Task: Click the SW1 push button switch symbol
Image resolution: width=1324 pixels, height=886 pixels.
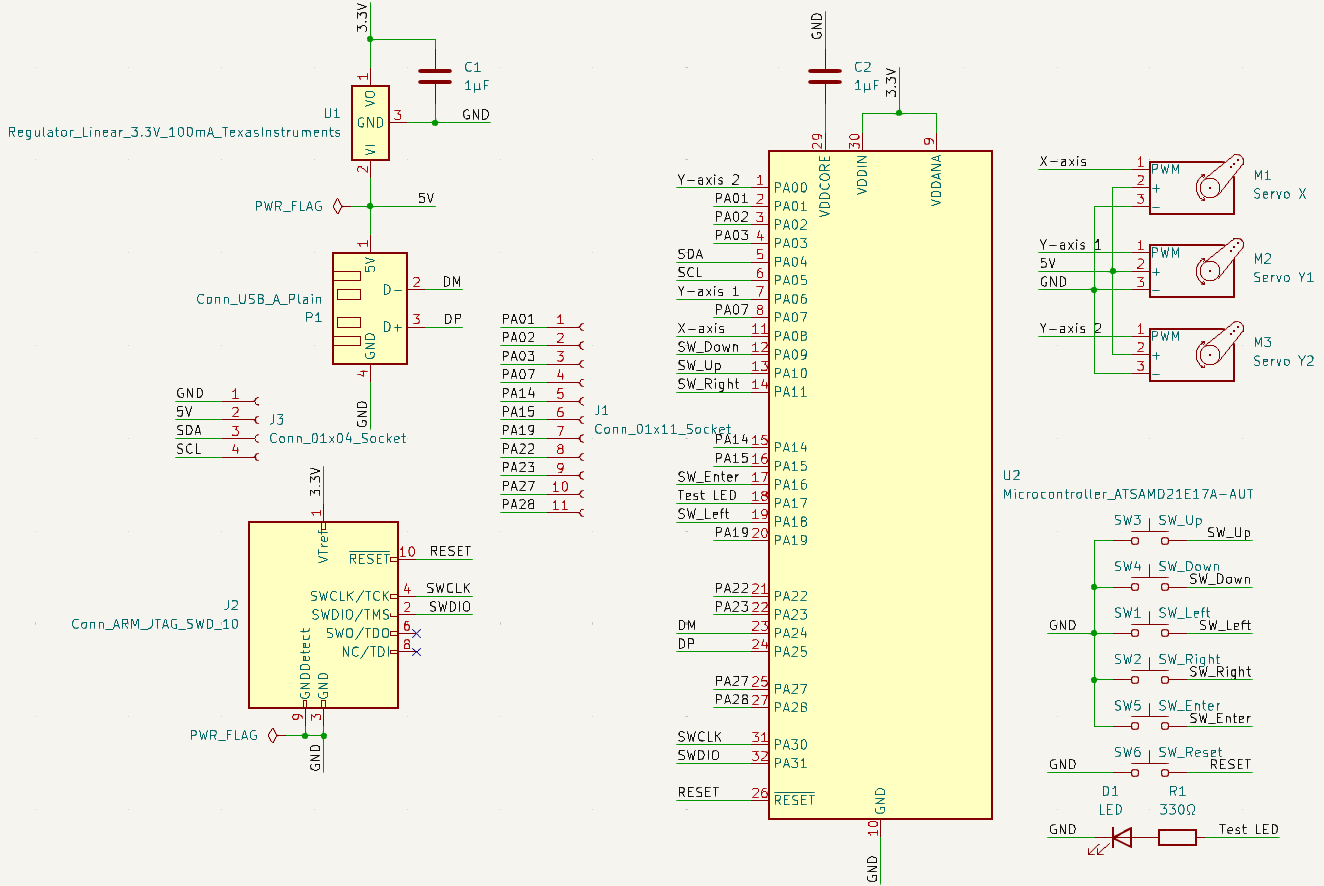Action: [x=1150, y=630]
